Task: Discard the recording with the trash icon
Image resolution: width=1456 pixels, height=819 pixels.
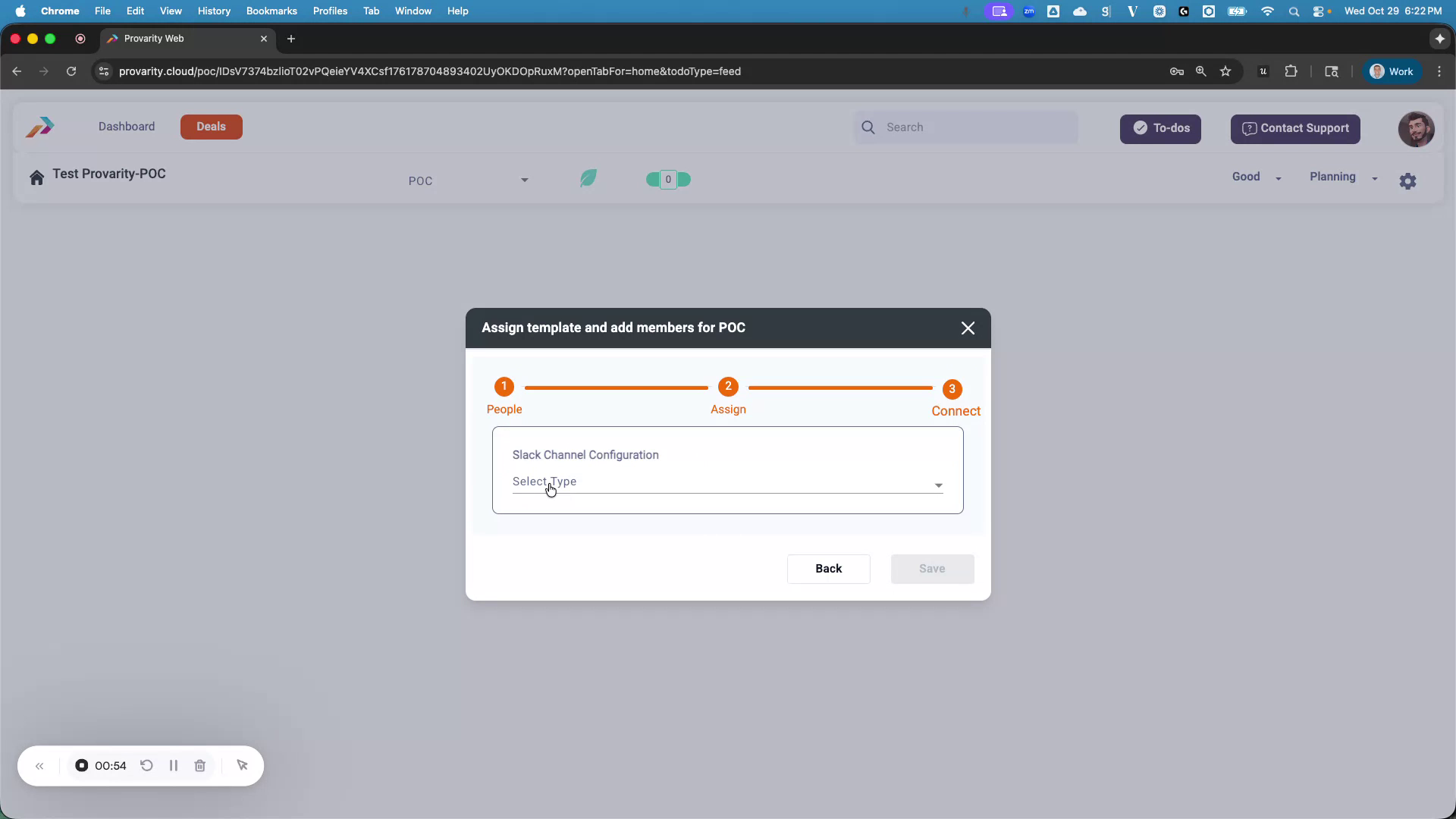Action: pyautogui.click(x=199, y=766)
